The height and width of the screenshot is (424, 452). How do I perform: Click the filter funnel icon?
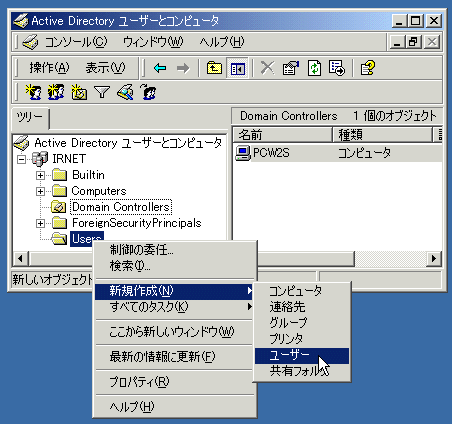click(x=102, y=92)
